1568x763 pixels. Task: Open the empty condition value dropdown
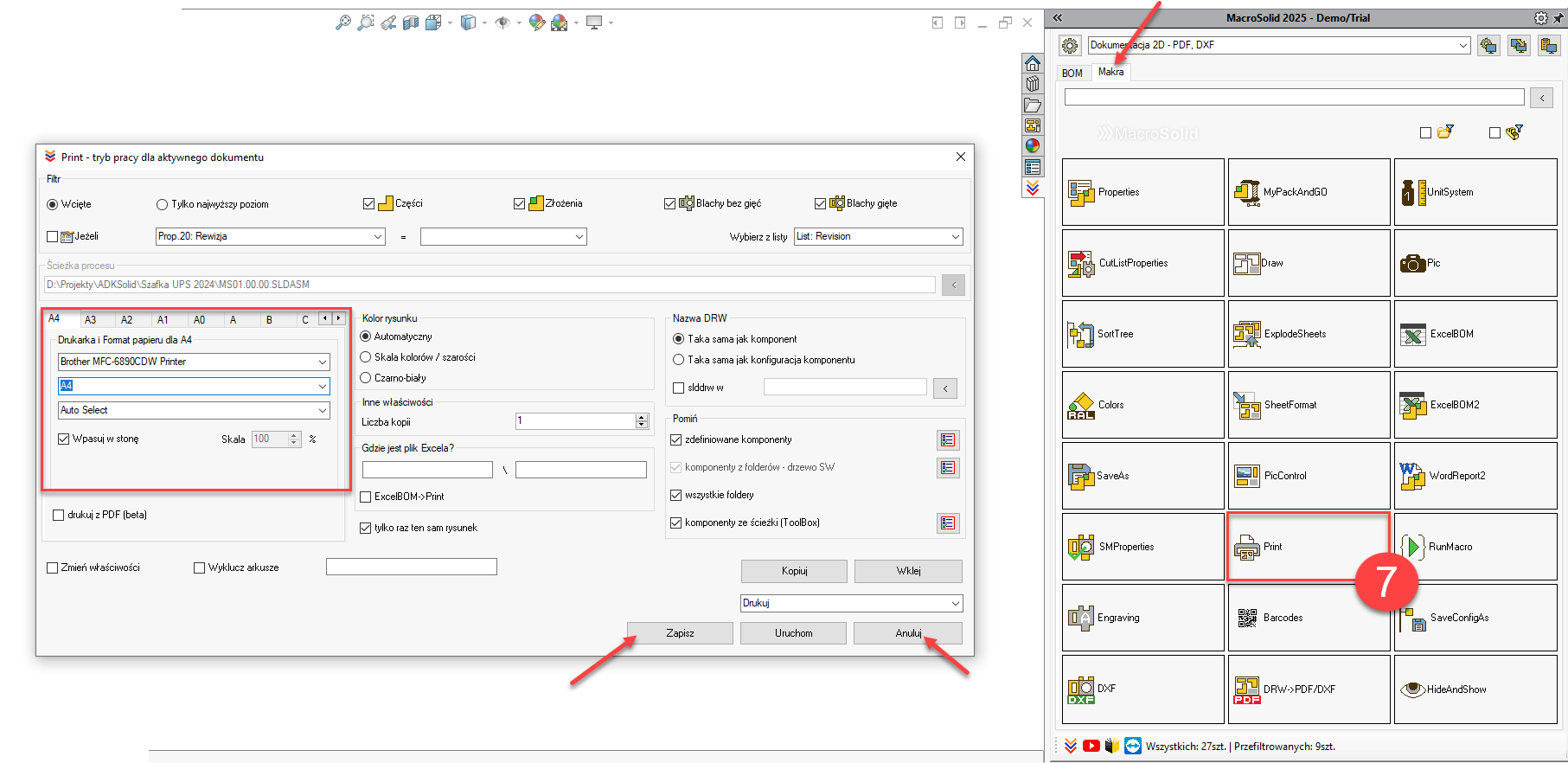[x=503, y=236]
